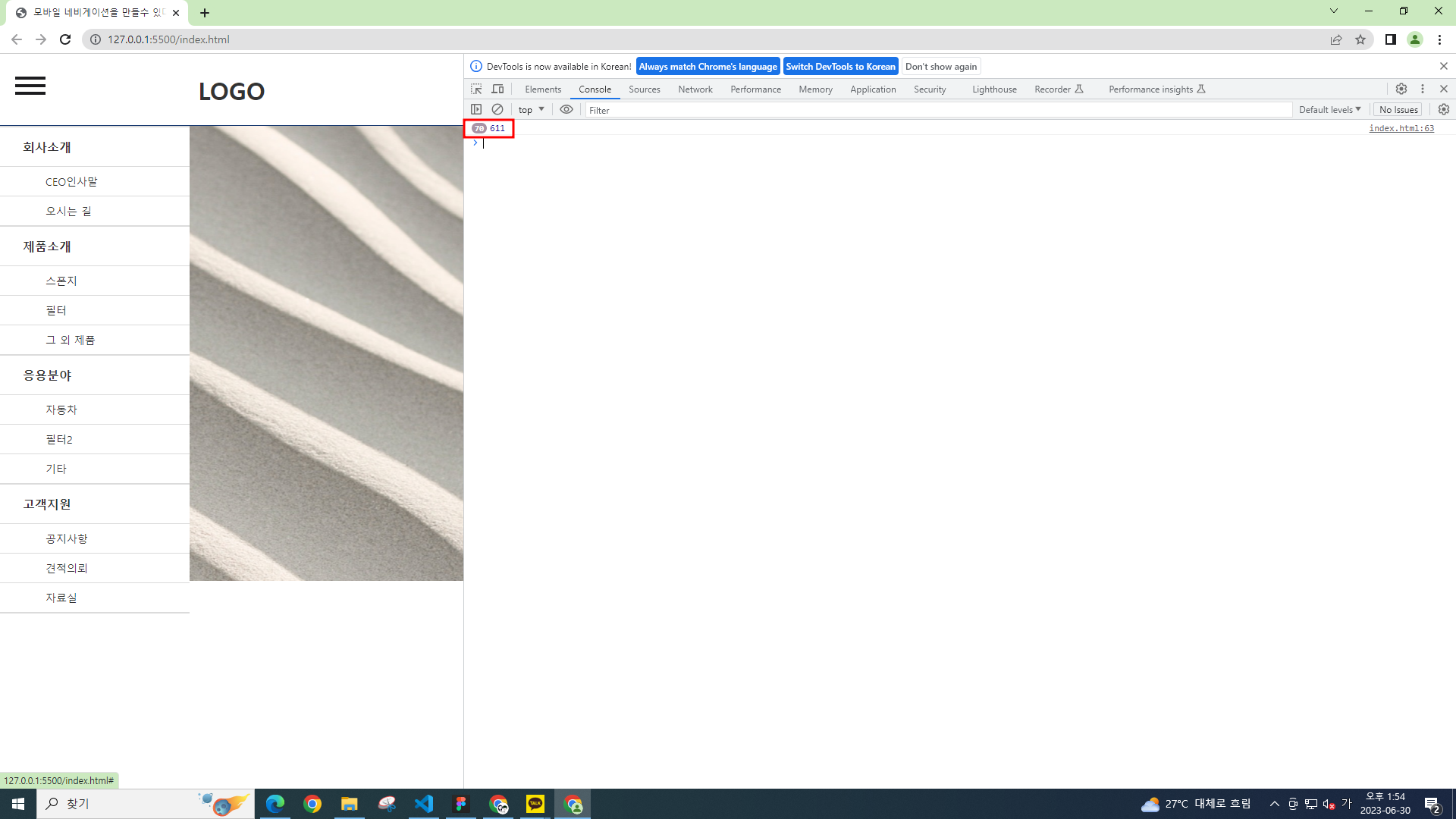Bookmark this page with star icon
Image resolution: width=1456 pixels, height=819 pixels.
tap(1360, 39)
